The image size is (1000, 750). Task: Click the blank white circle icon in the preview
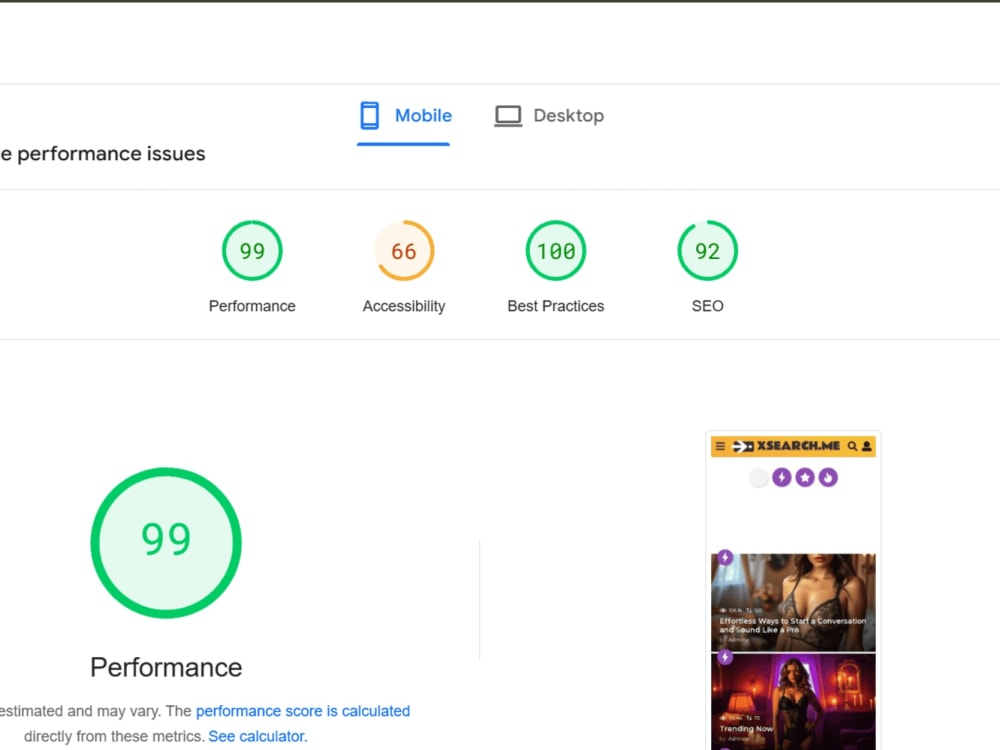pyautogui.click(x=758, y=477)
